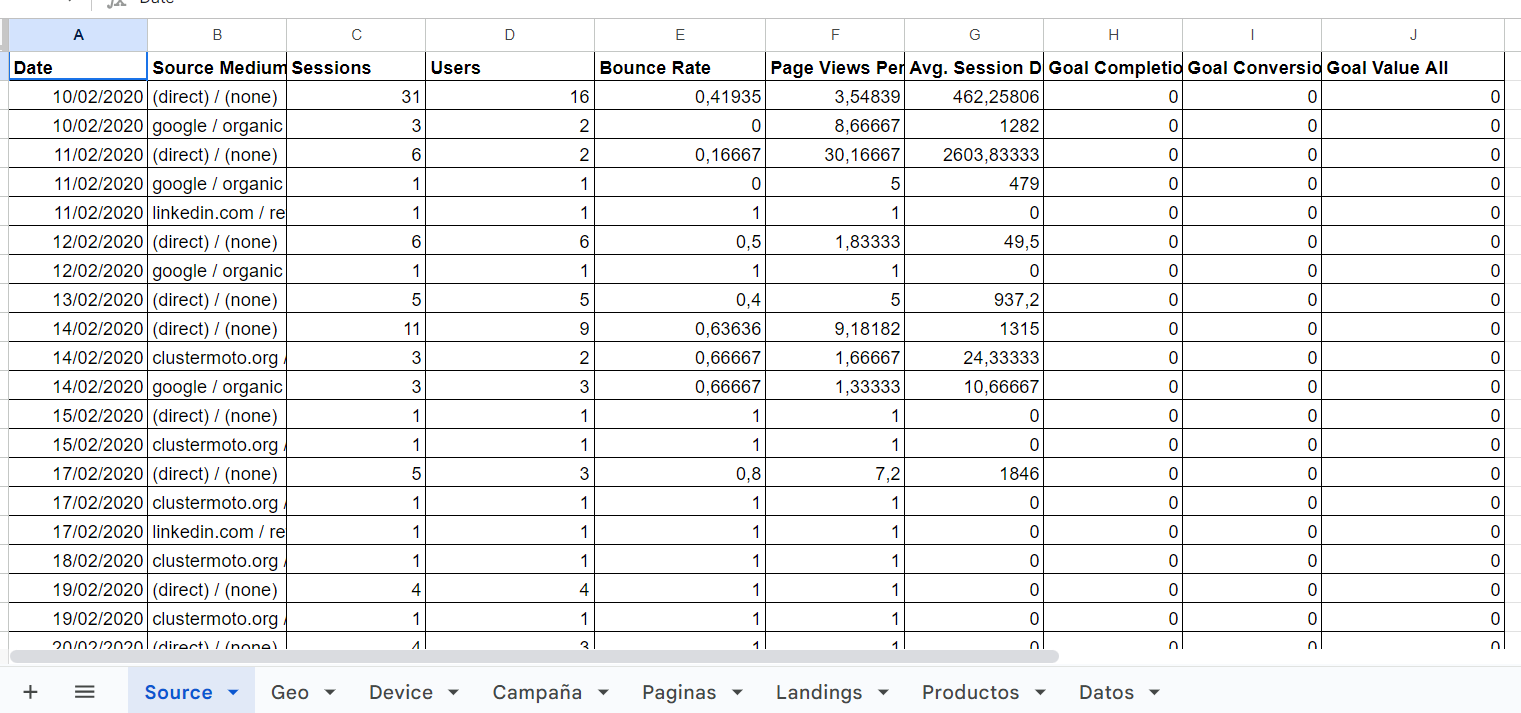
Task: Click the cell containing 1282
Action: click(974, 126)
